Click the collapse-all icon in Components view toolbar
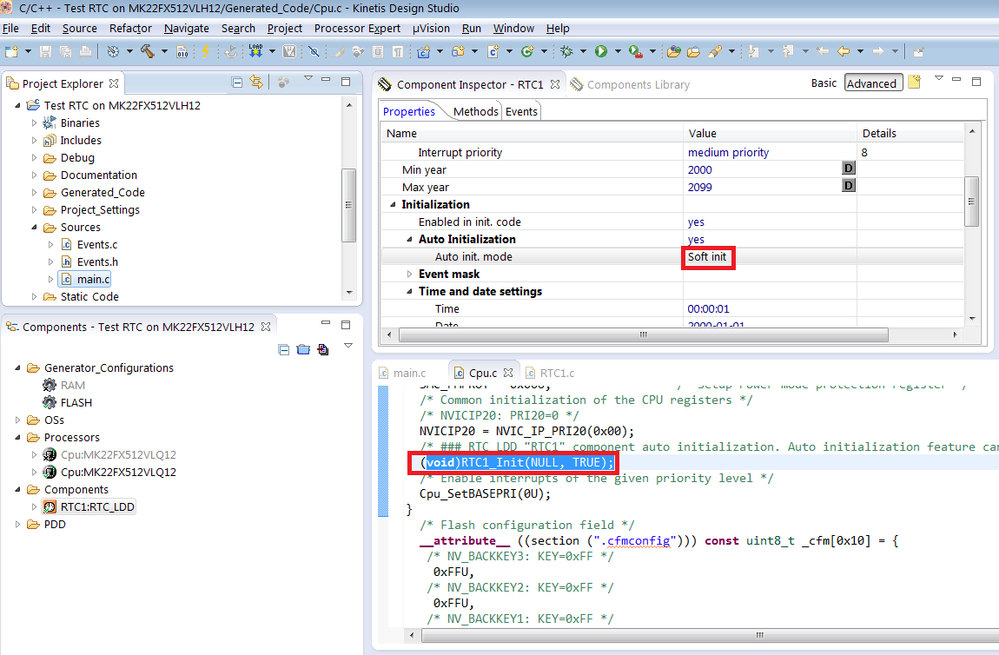This screenshot has width=999, height=655. pyautogui.click(x=284, y=350)
